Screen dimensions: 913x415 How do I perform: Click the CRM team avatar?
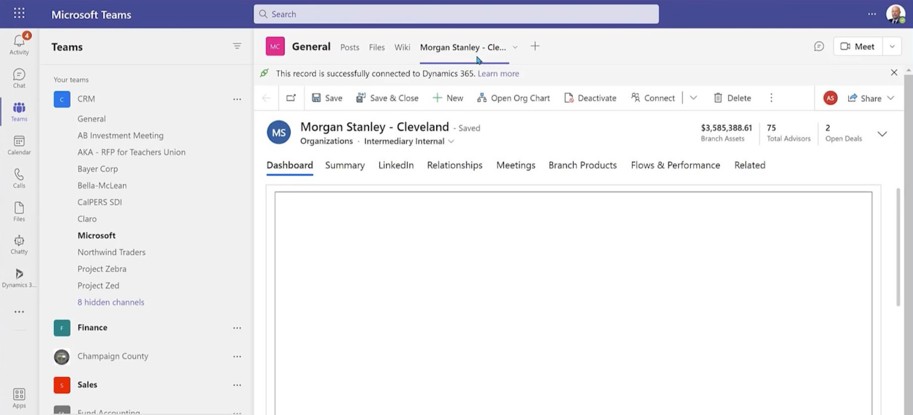click(x=62, y=99)
